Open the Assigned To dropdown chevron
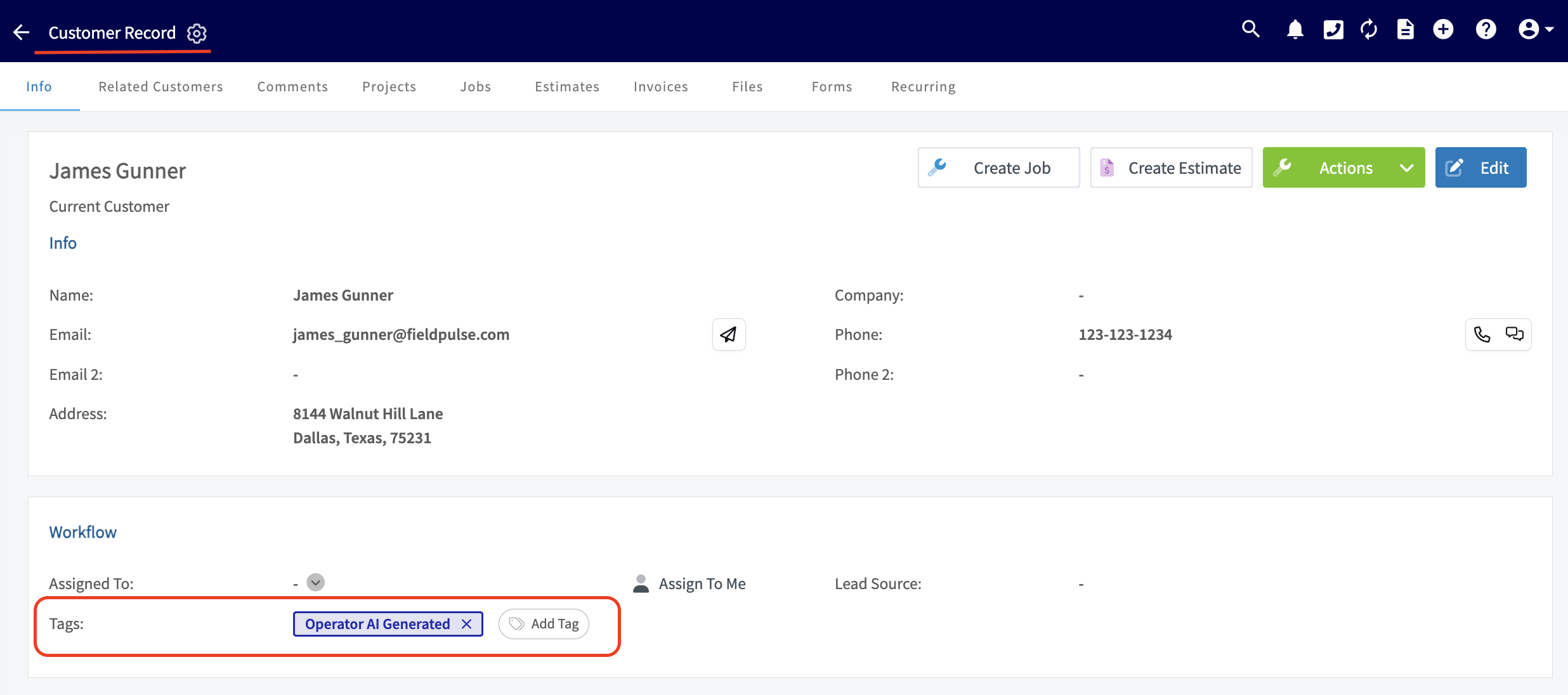 point(315,582)
